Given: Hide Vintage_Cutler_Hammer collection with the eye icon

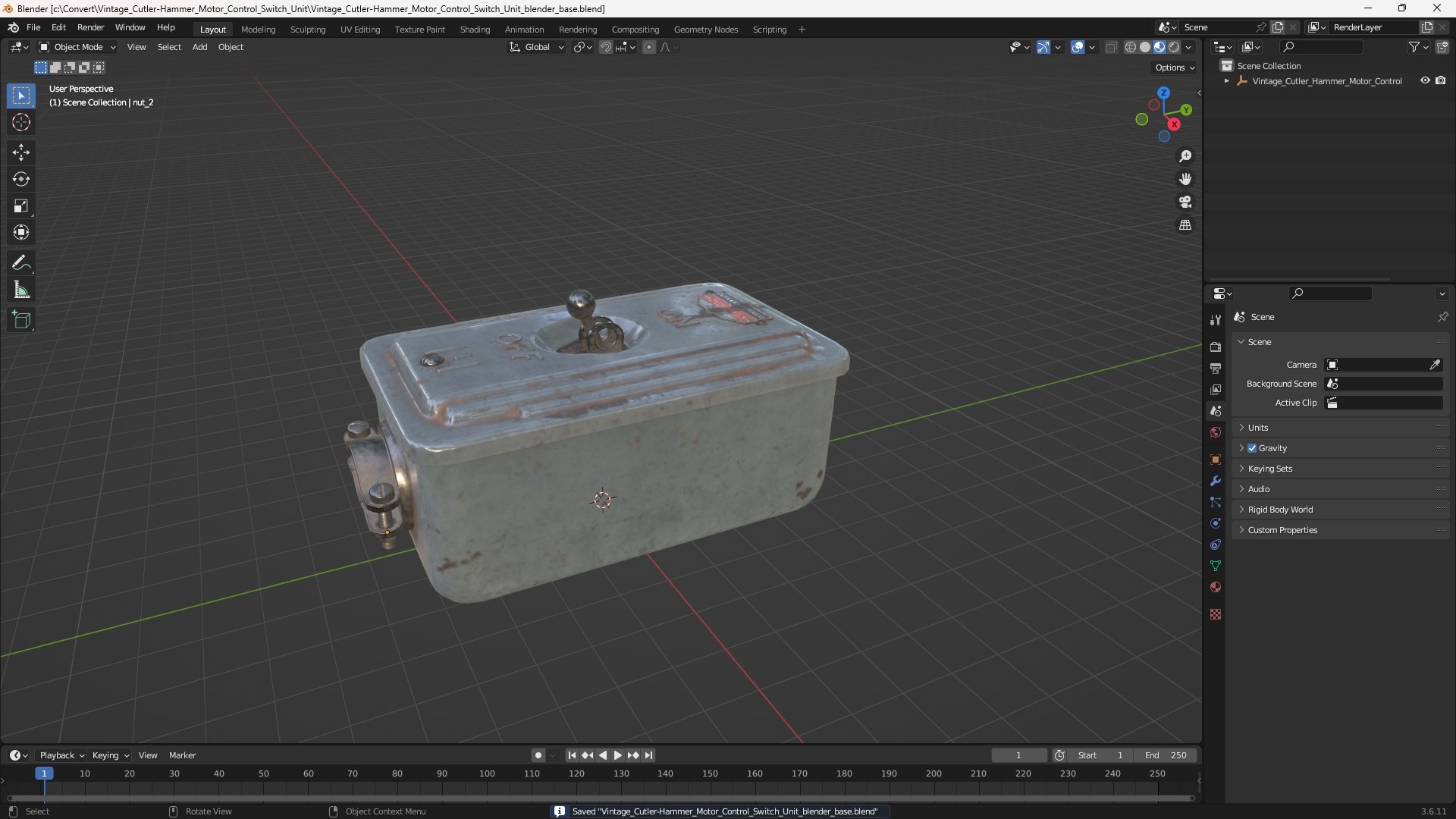Looking at the screenshot, I should 1425,80.
